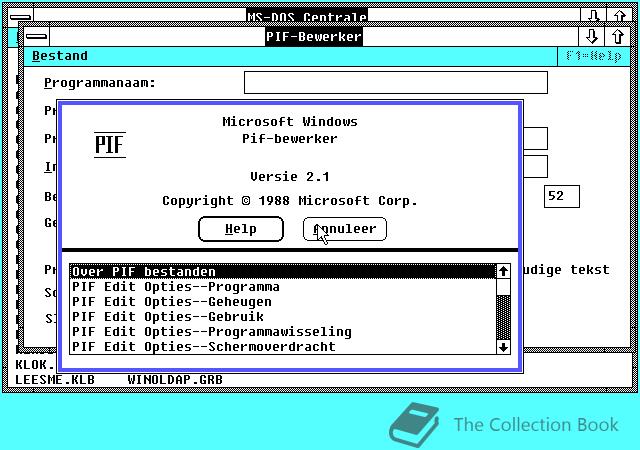Click the help list scrollbar track
Image resolution: width=640 pixels, height=450 pixels.
pos(503,309)
